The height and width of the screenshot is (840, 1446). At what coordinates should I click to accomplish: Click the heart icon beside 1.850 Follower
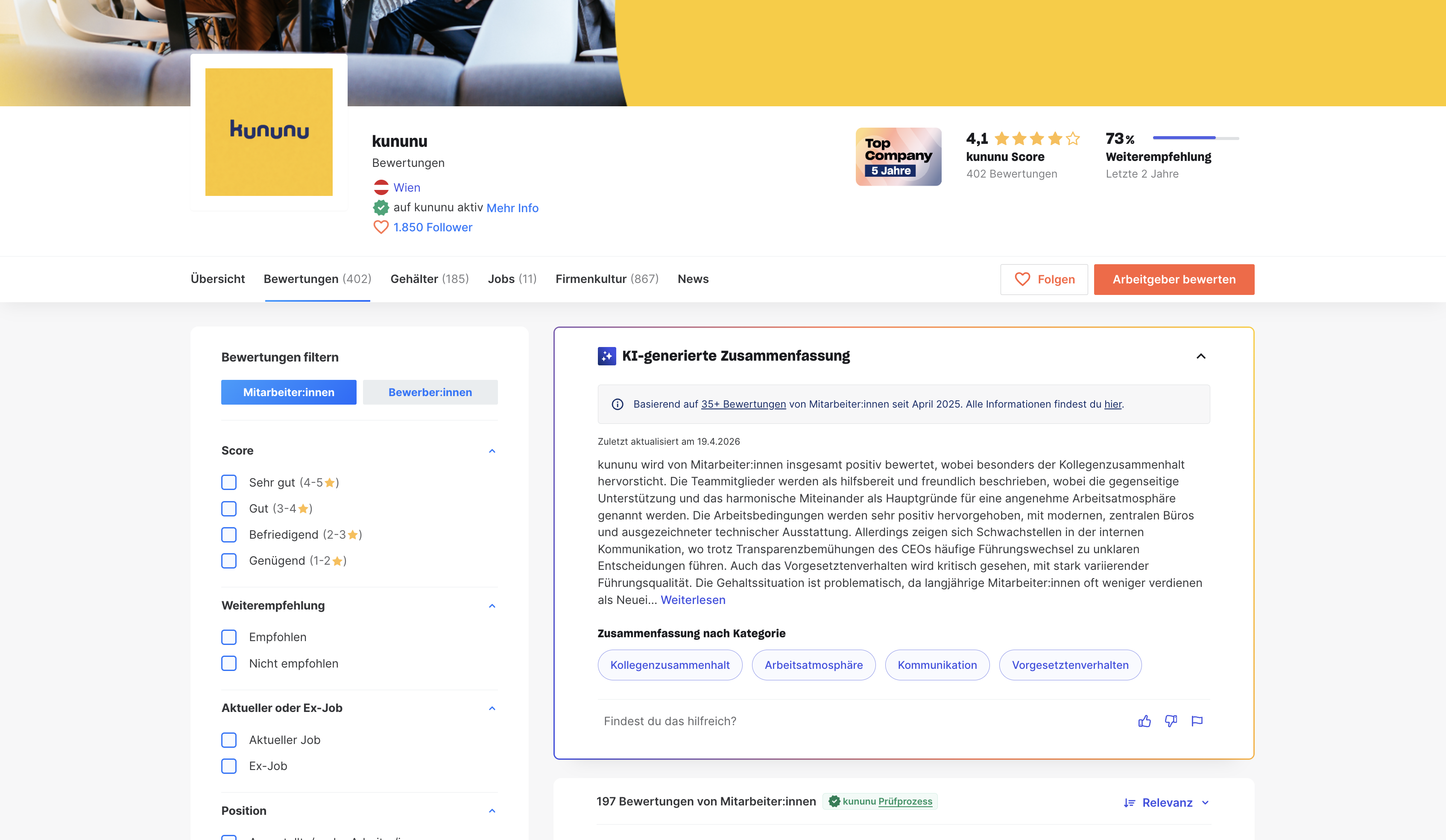coord(381,227)
